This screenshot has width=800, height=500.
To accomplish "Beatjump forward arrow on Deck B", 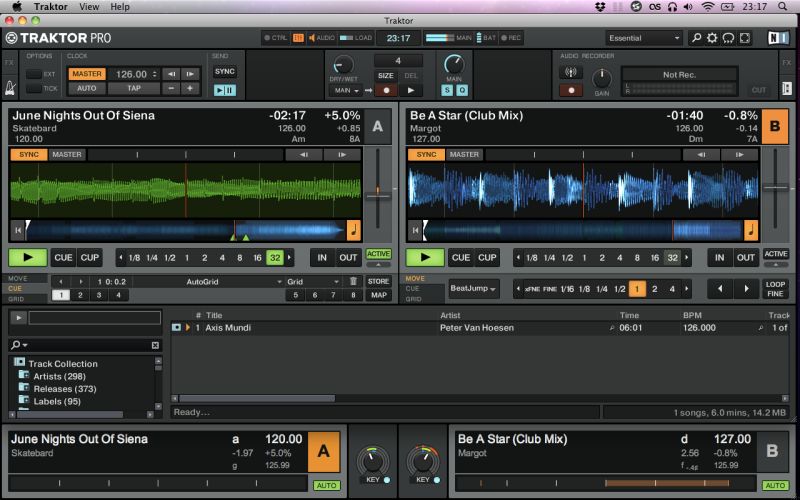I will (x=746, y=289).
